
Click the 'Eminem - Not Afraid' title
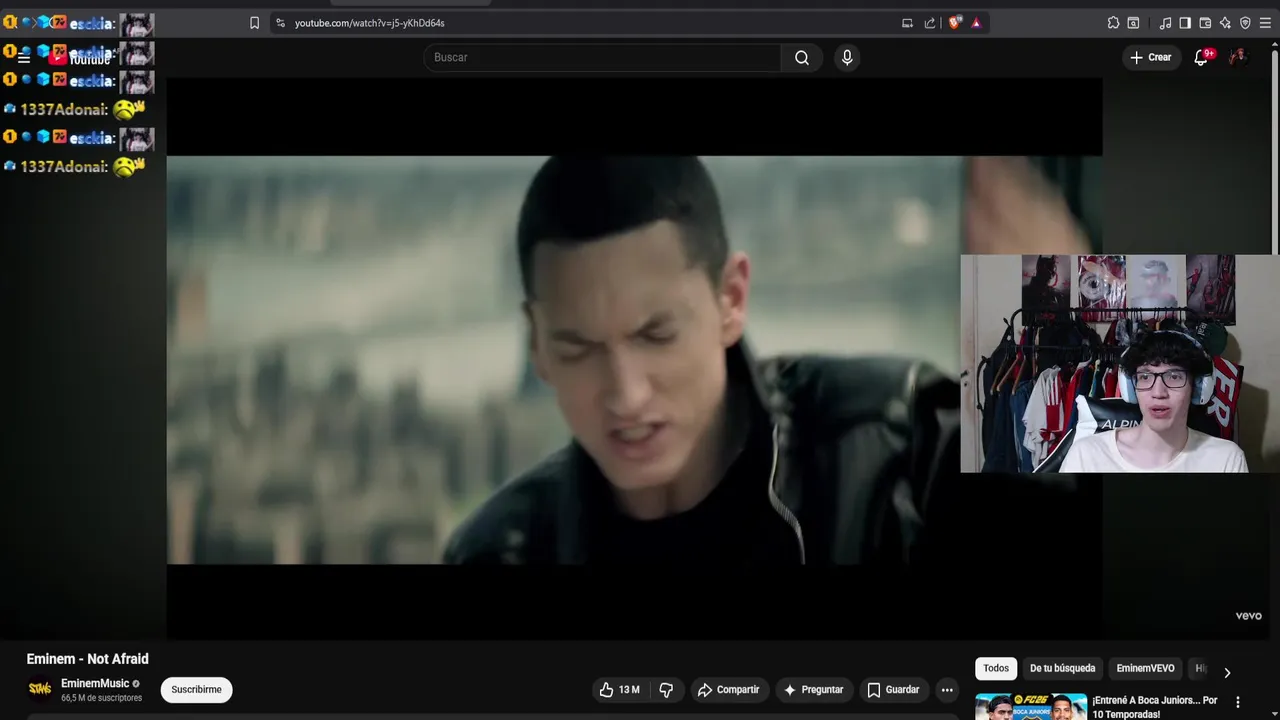pyautogui.click(x=87, y=659)
